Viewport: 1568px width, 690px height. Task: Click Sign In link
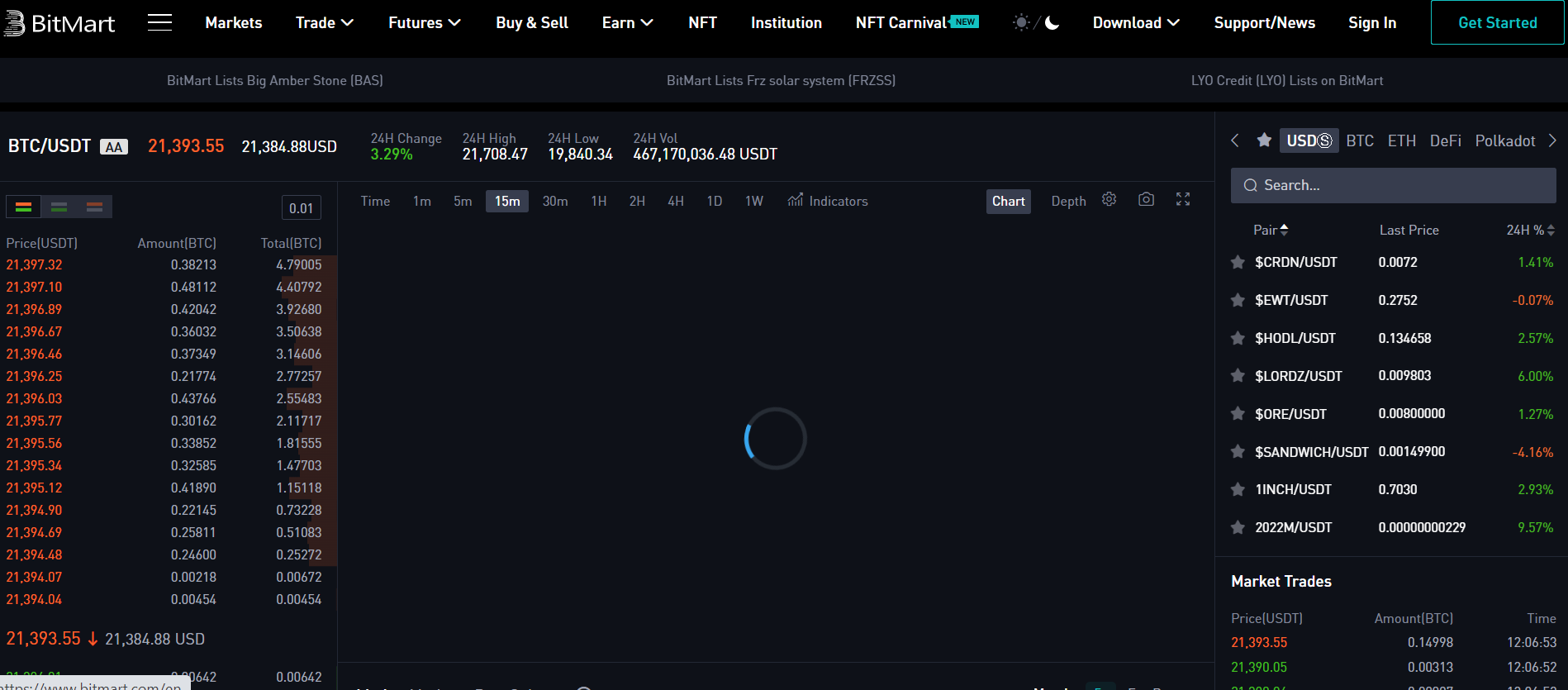[x=1372, y=23]
